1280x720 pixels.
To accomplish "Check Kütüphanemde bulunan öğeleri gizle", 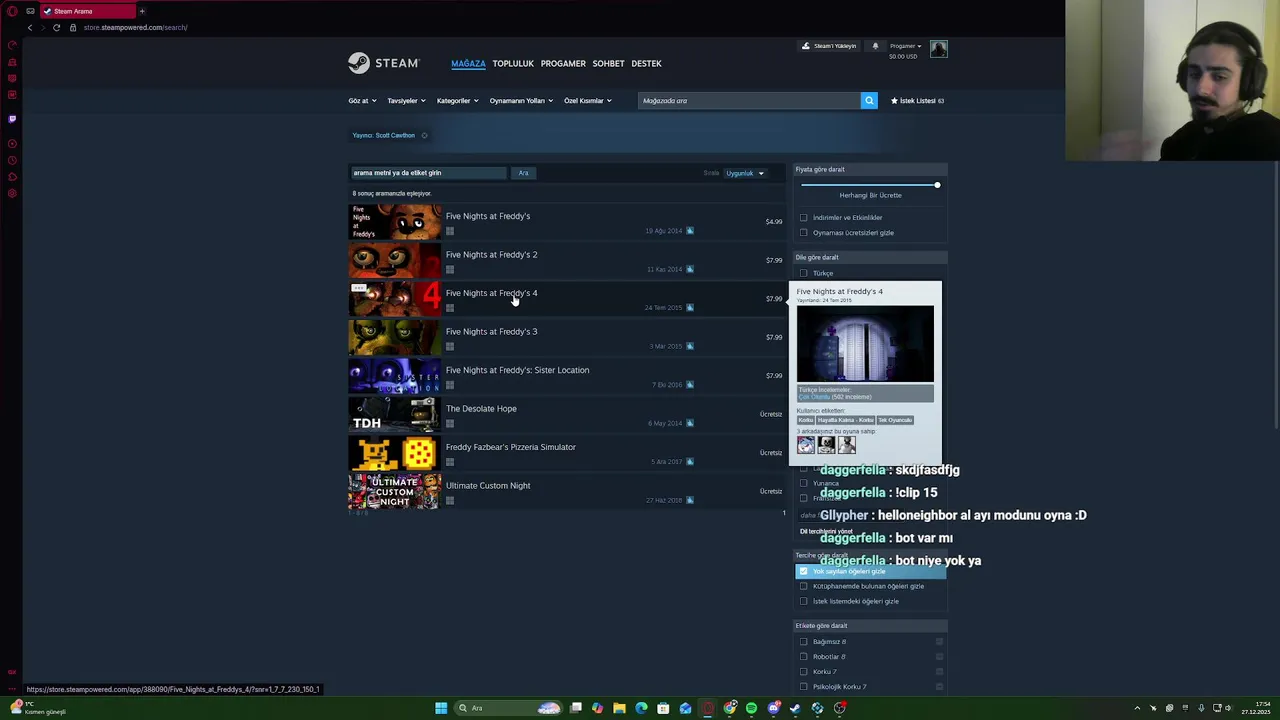I will pyautogui.click(x=803, y=586).
